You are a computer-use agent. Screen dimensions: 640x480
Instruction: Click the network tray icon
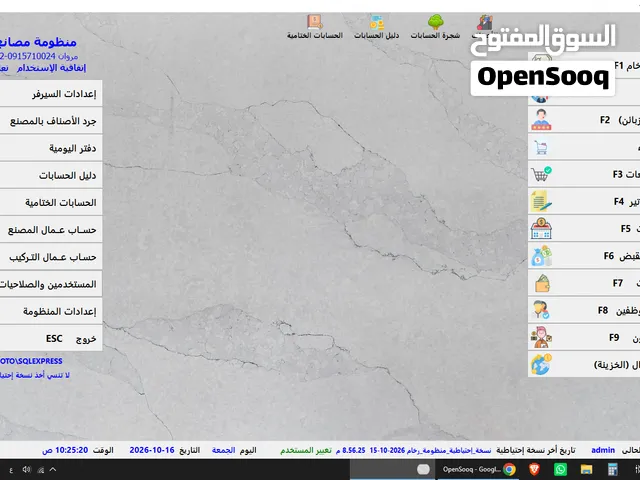[40, 470]
